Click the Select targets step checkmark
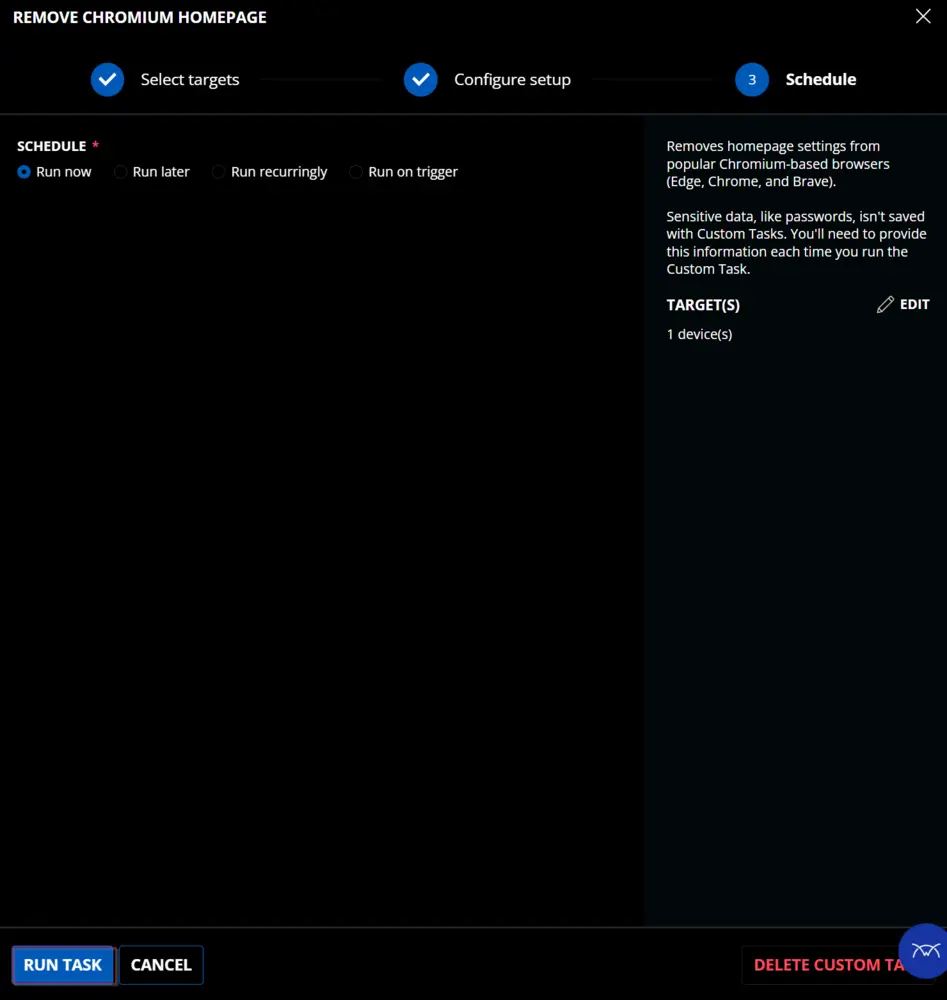 tap(107, 80)
